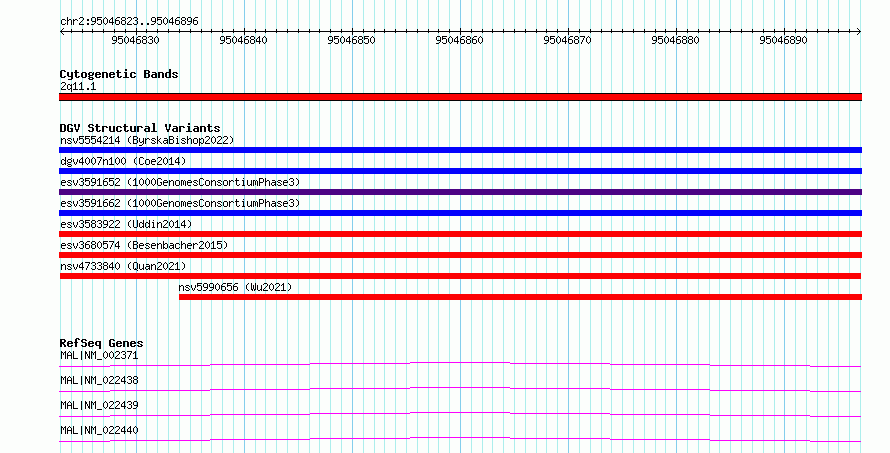
Task: Click ruler coordinate 95046860
Action: pyautogui.click(x=459, y=40)
